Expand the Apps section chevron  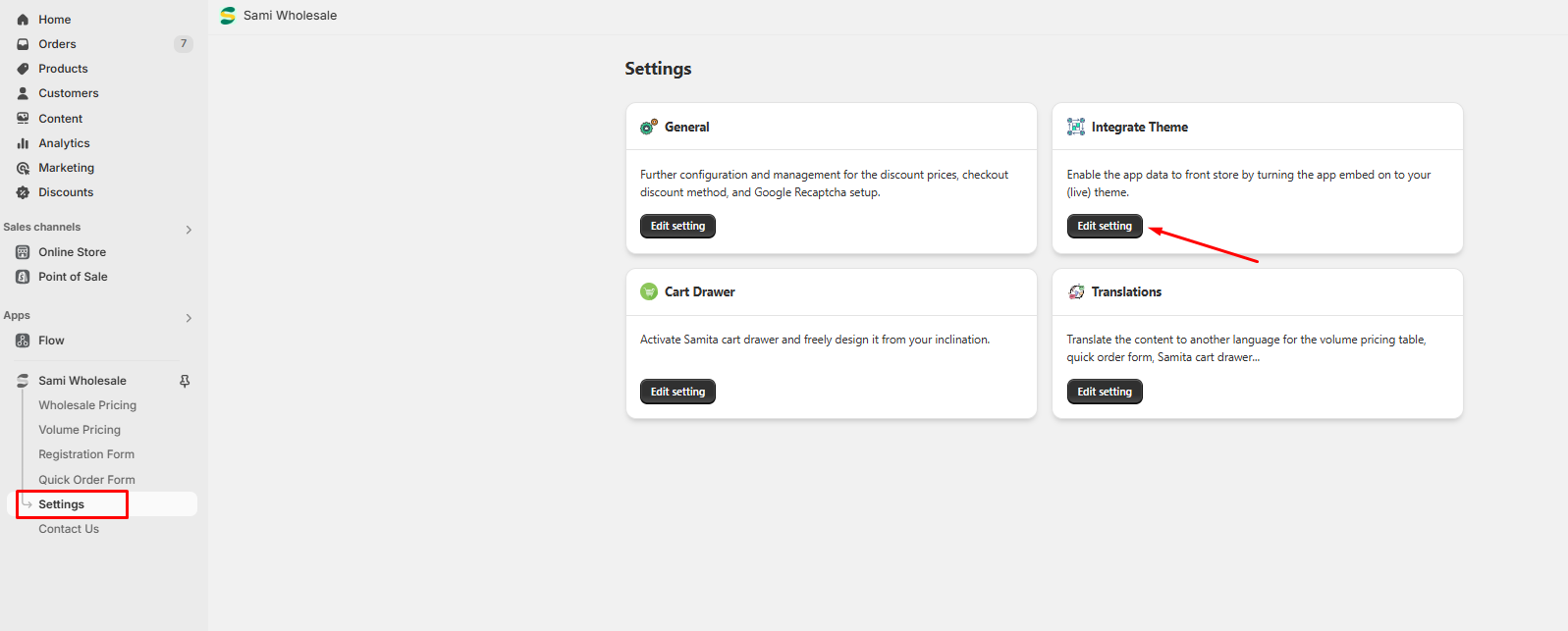coord(189,318)
